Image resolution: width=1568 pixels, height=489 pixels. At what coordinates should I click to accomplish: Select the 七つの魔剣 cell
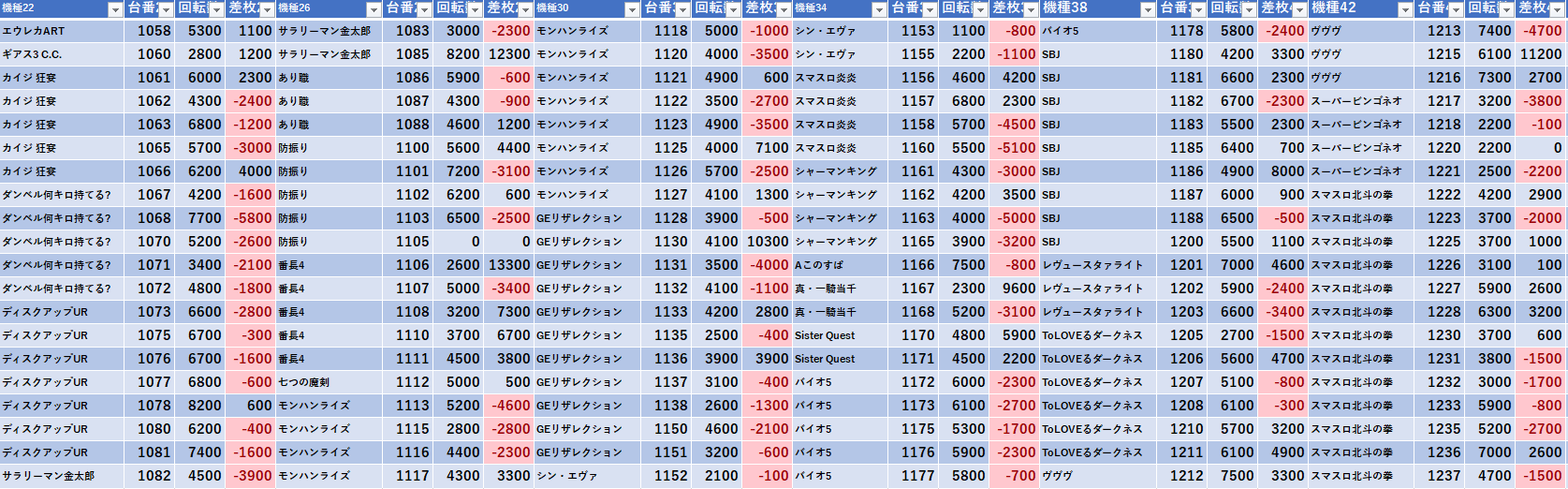click(x=330, y=382)
